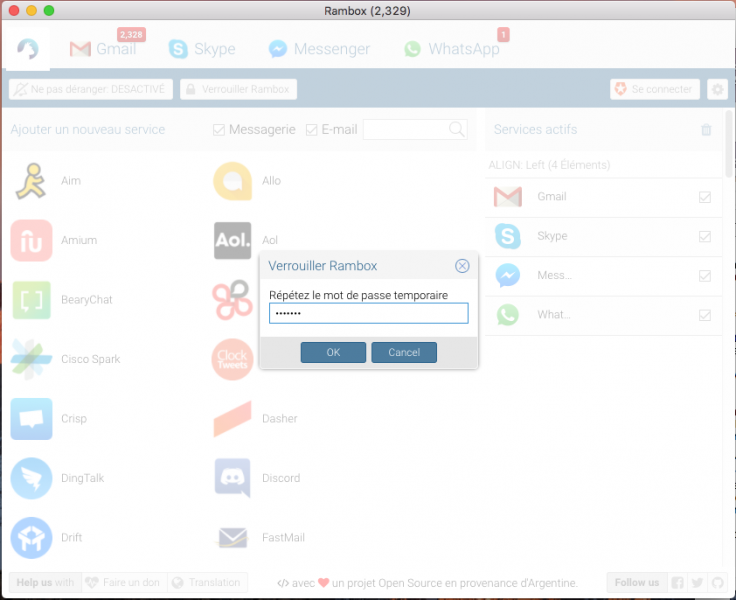Click the Faire un don button
The height and width of the screenshot is (600, 736).
point(124,583)
